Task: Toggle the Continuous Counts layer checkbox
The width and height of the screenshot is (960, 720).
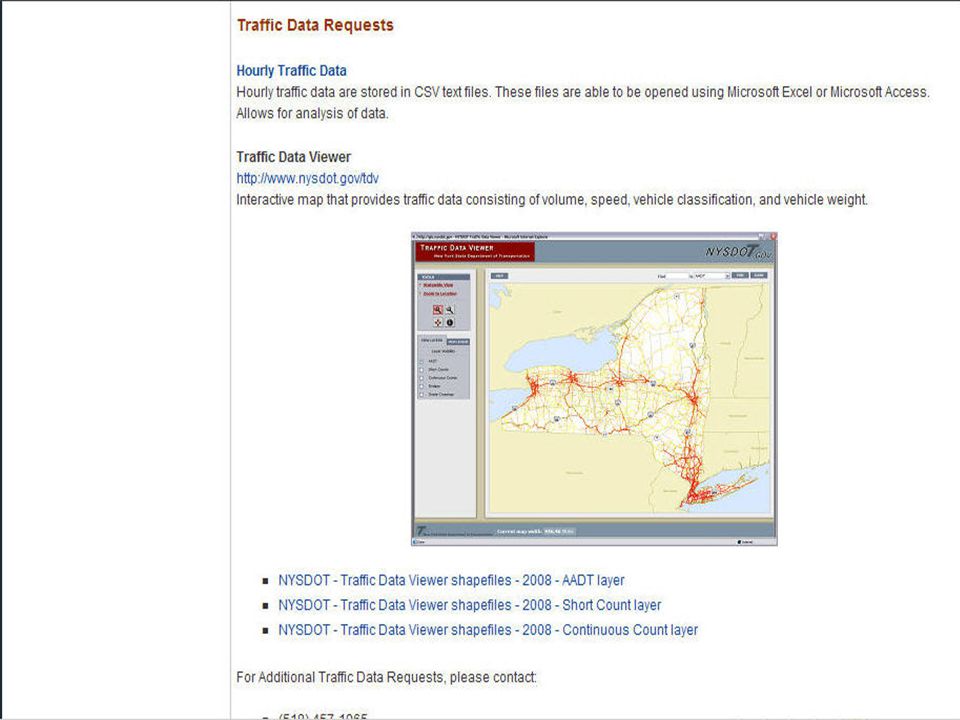Action: click(x=422, y=378)
